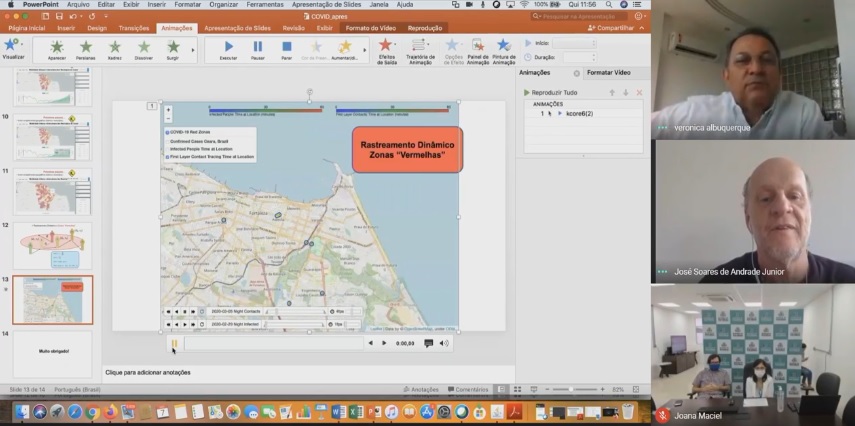The image size is (855, 426).
Task: Click Reproduzir Tudo in animation pane
Action: point(553,92)
